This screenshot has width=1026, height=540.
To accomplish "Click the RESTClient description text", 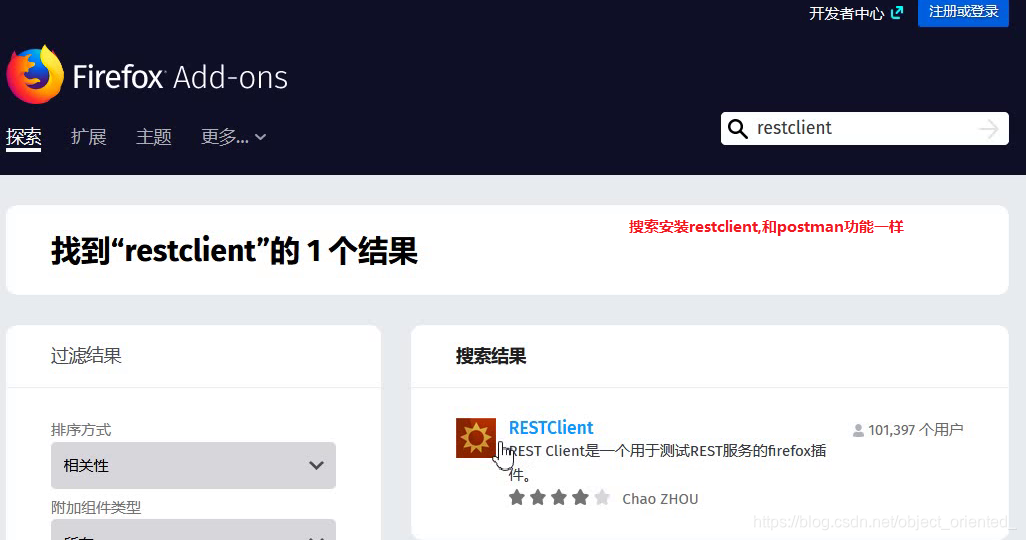I will (x=667, y=462).
